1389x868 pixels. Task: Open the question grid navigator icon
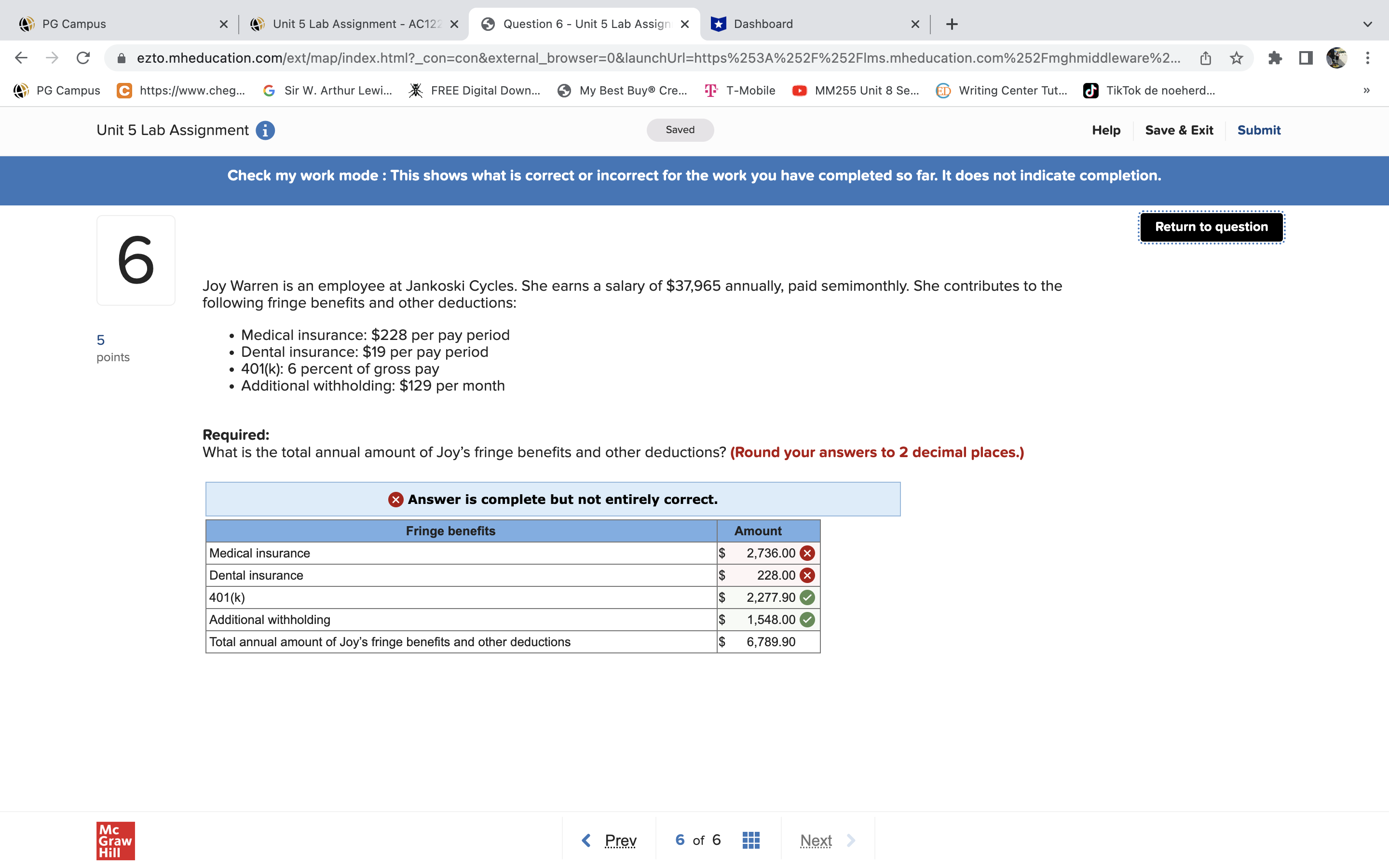tap(751, 840)
